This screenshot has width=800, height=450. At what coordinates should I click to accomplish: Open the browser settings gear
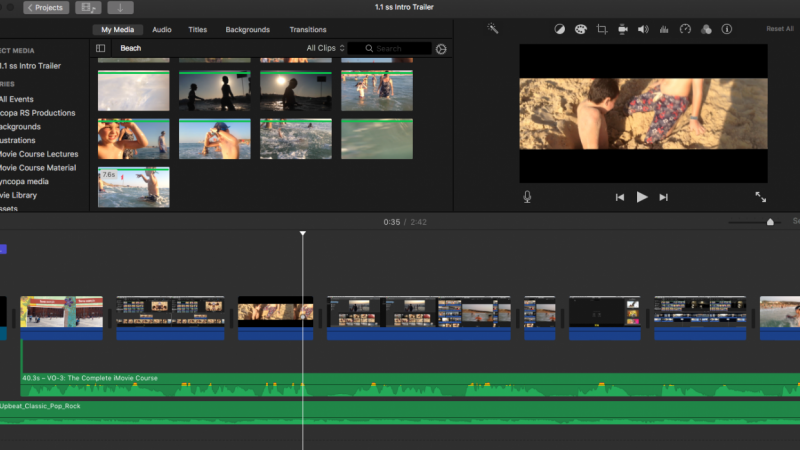(441, 49)
